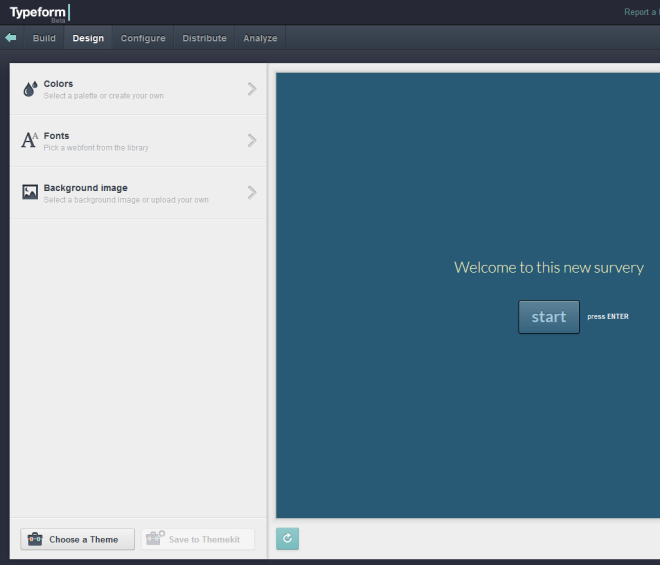Screen dimensions: 660x565
Task: Click the Save to Themekit icon
Action: pyautogui.click(x=155, y=539)
